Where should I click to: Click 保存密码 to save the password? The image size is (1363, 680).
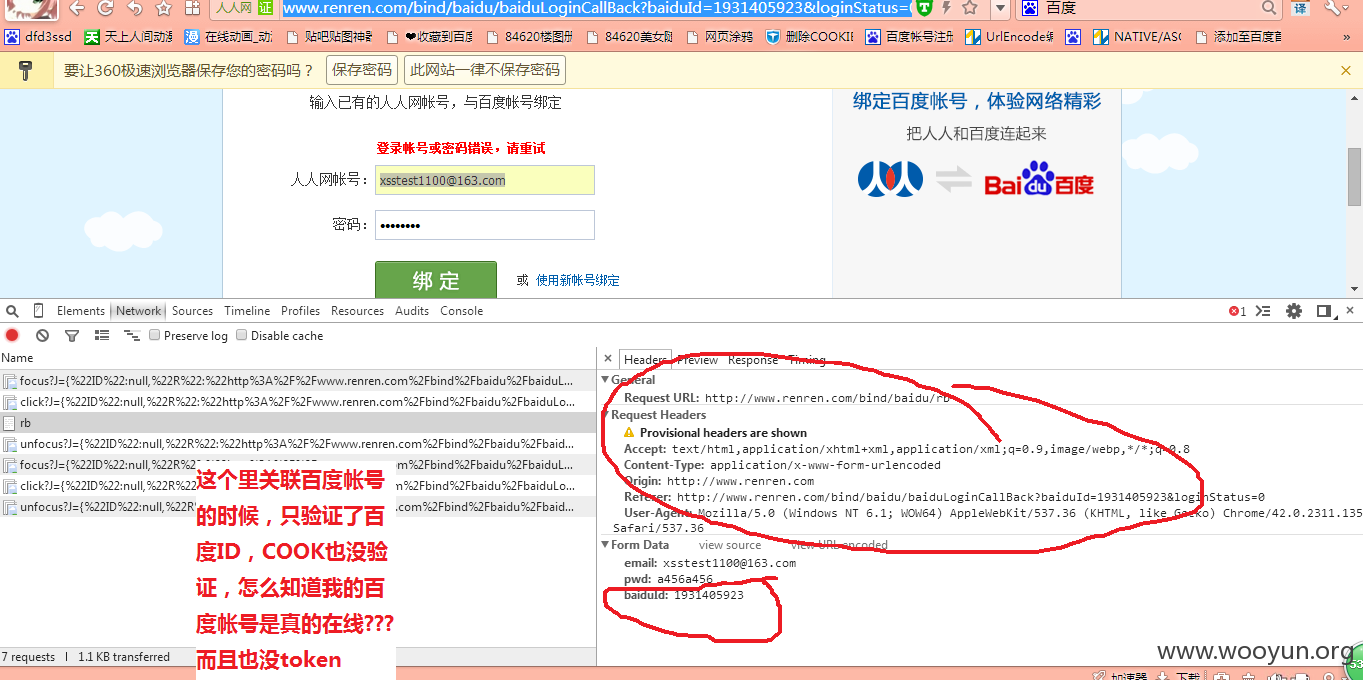(x=362, y=70)
